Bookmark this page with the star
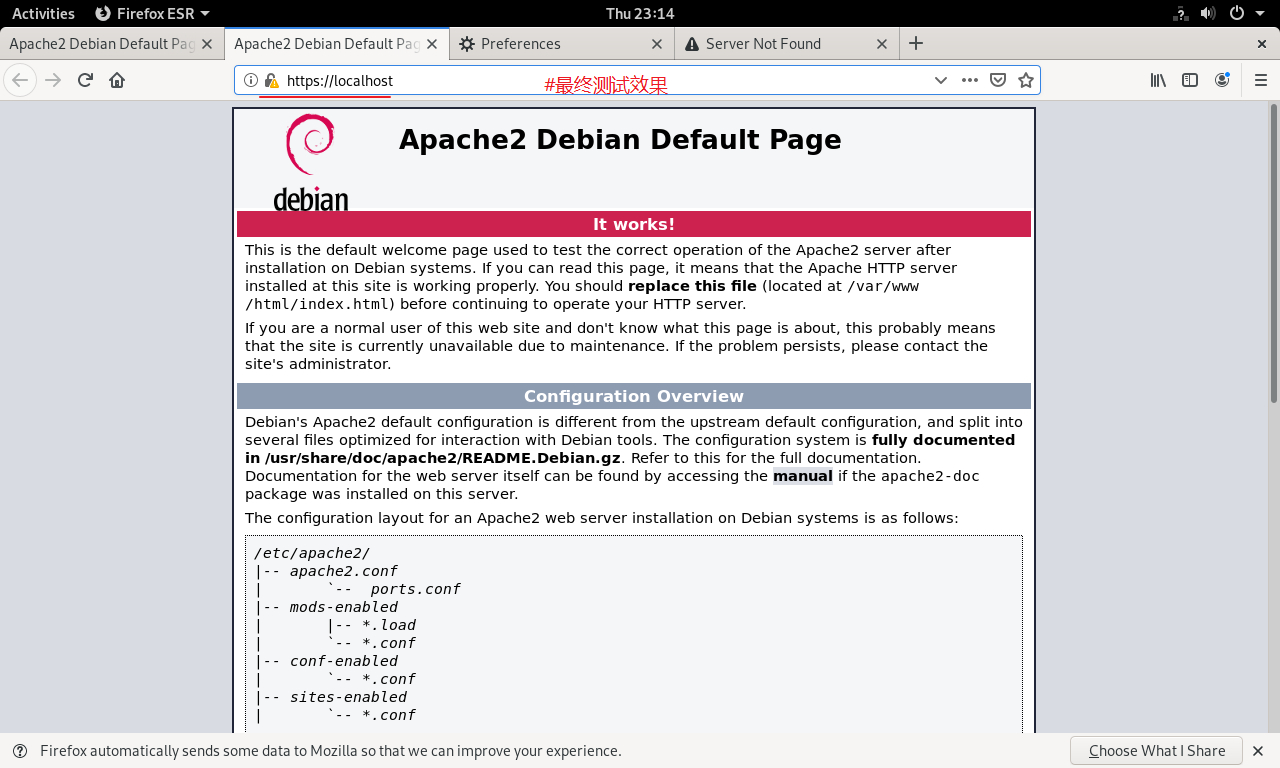This screenshot has height=768, width=1280. (1025, 80)
